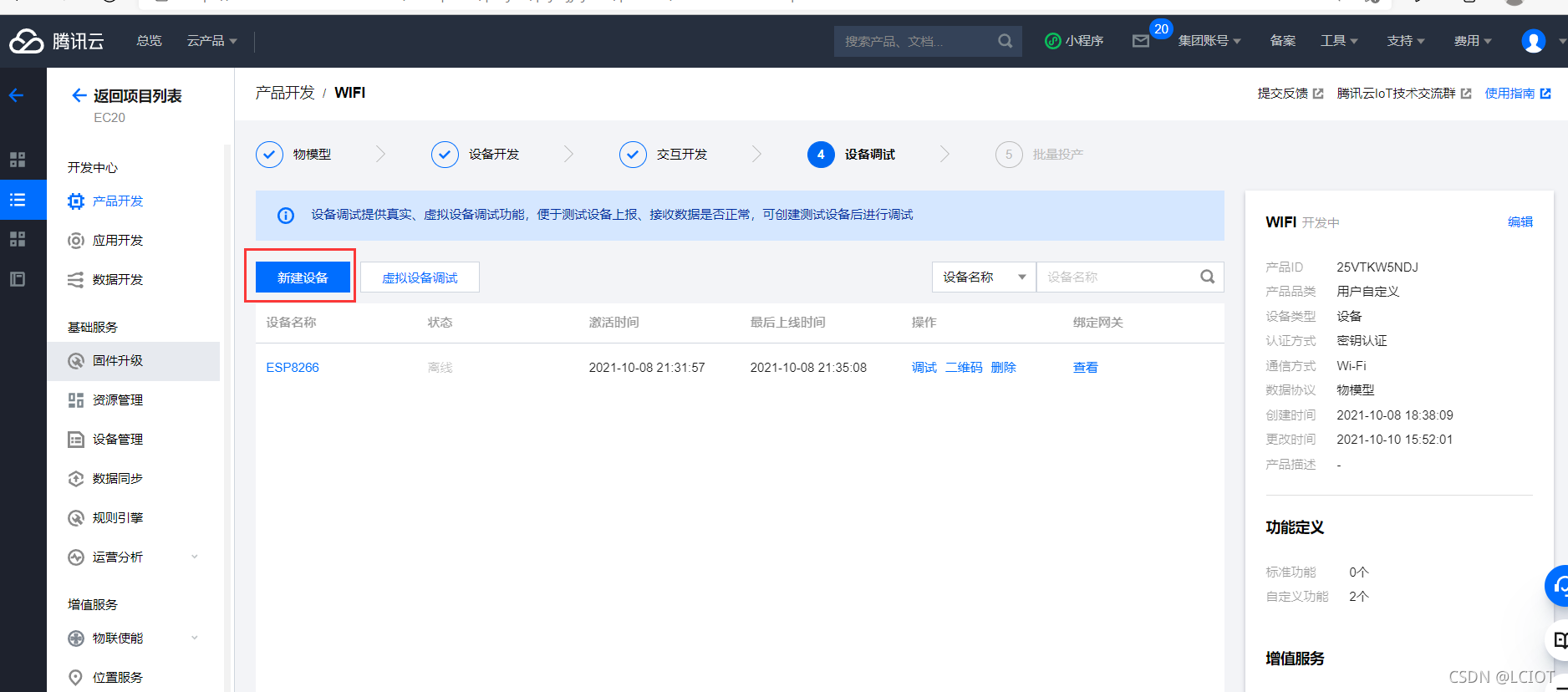Click the device name search magnifier
Image resolution: width=1568 pixels, height=692 pixels.
(1207, 277)
